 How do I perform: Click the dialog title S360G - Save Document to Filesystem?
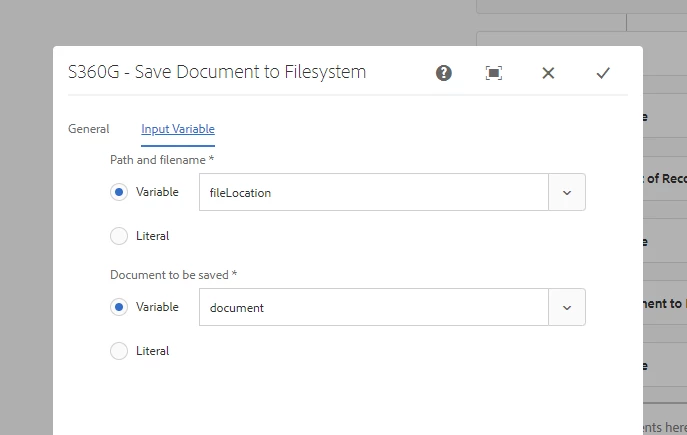click(x=217, y=72)
